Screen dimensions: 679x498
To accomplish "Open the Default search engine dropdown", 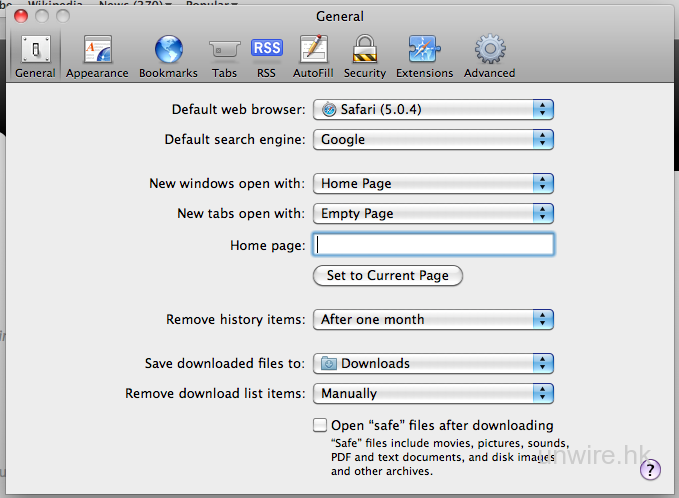I will (433, 140).
